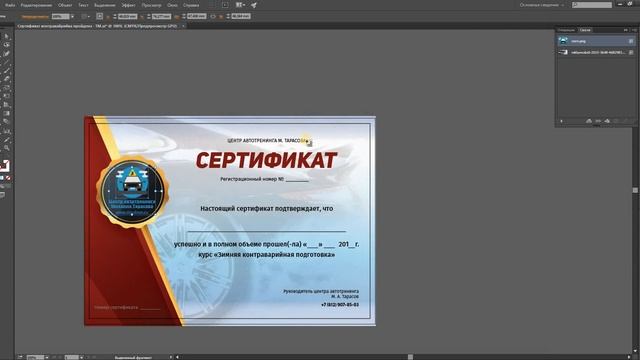
Task: Select the Zoom tool
Action: (x=7, y=148)
